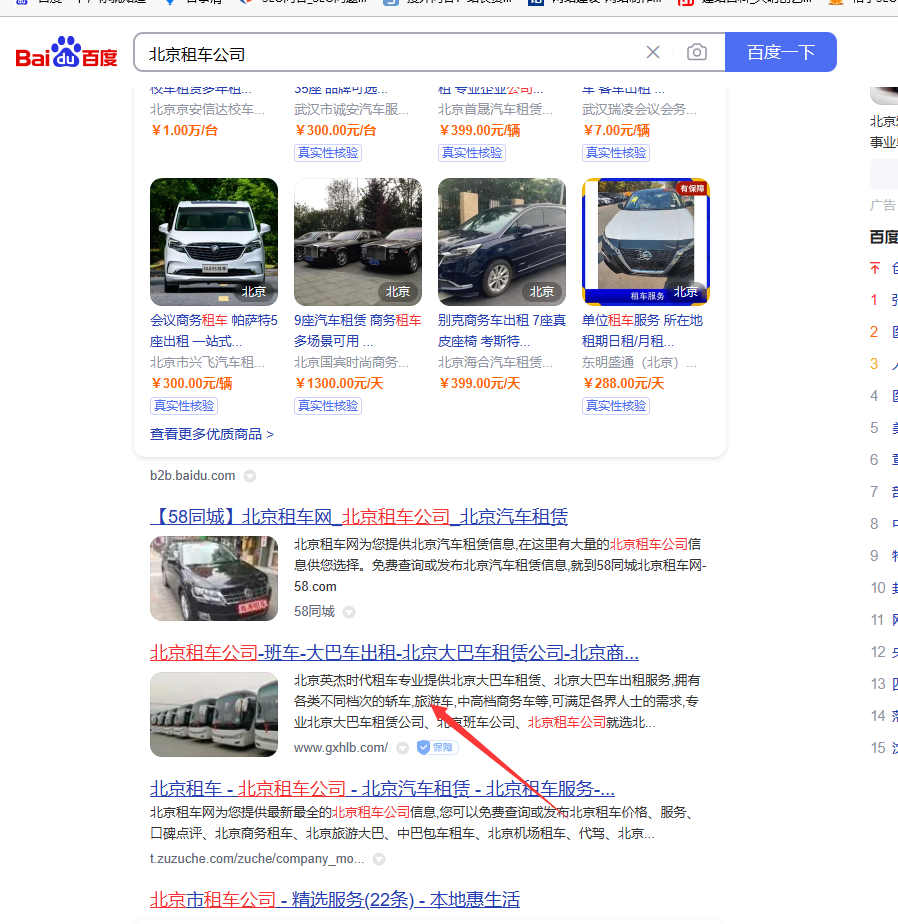This screenshot has width=898, height=924.
Task: Click seller name 武汉瑞凌会议会务...
Action: tap(639, 110)
